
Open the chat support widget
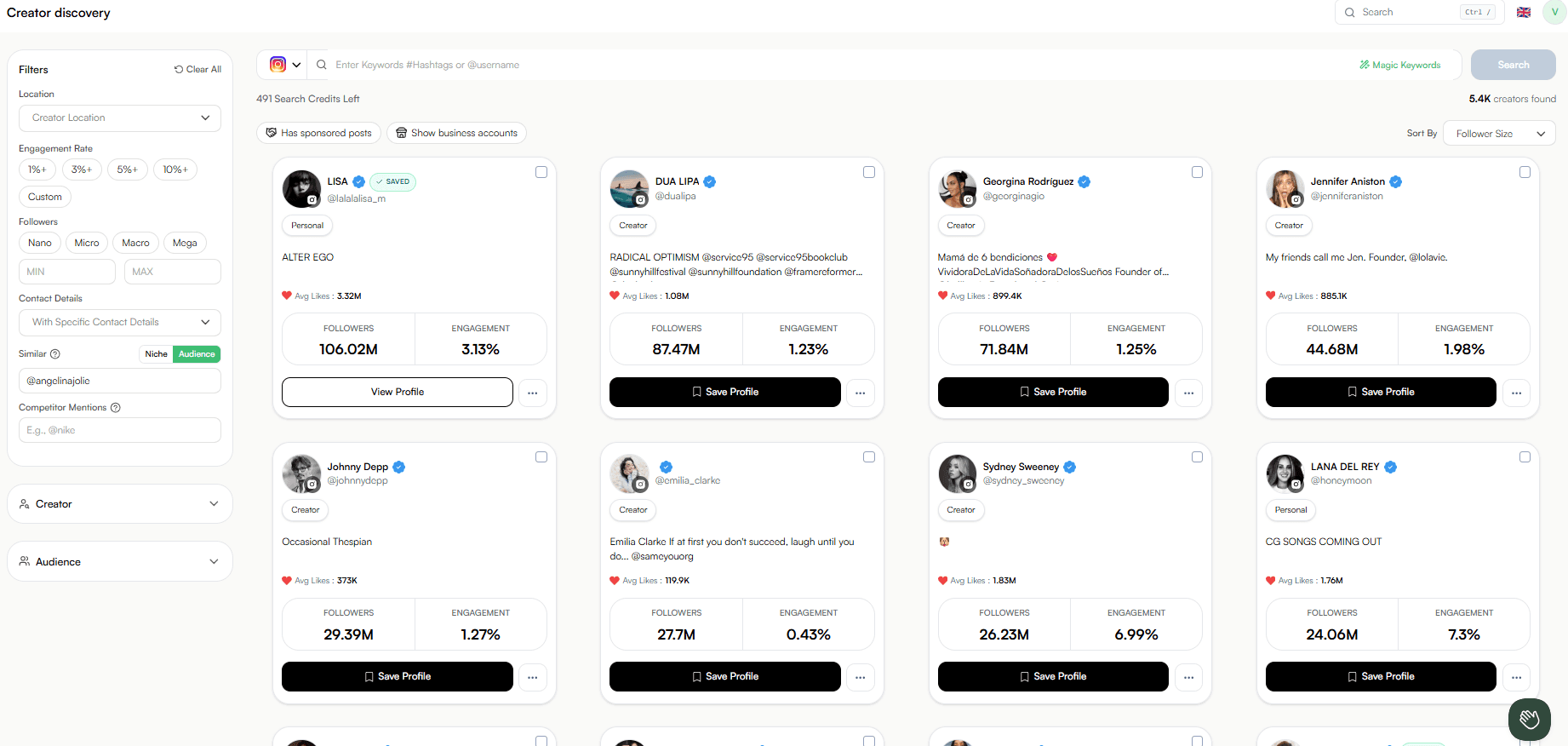click(x=1530, y=720)
